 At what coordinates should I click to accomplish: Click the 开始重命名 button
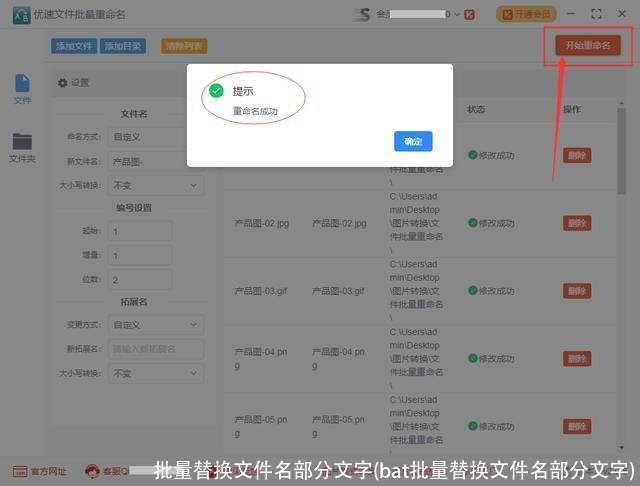click(x=588, y=45)
